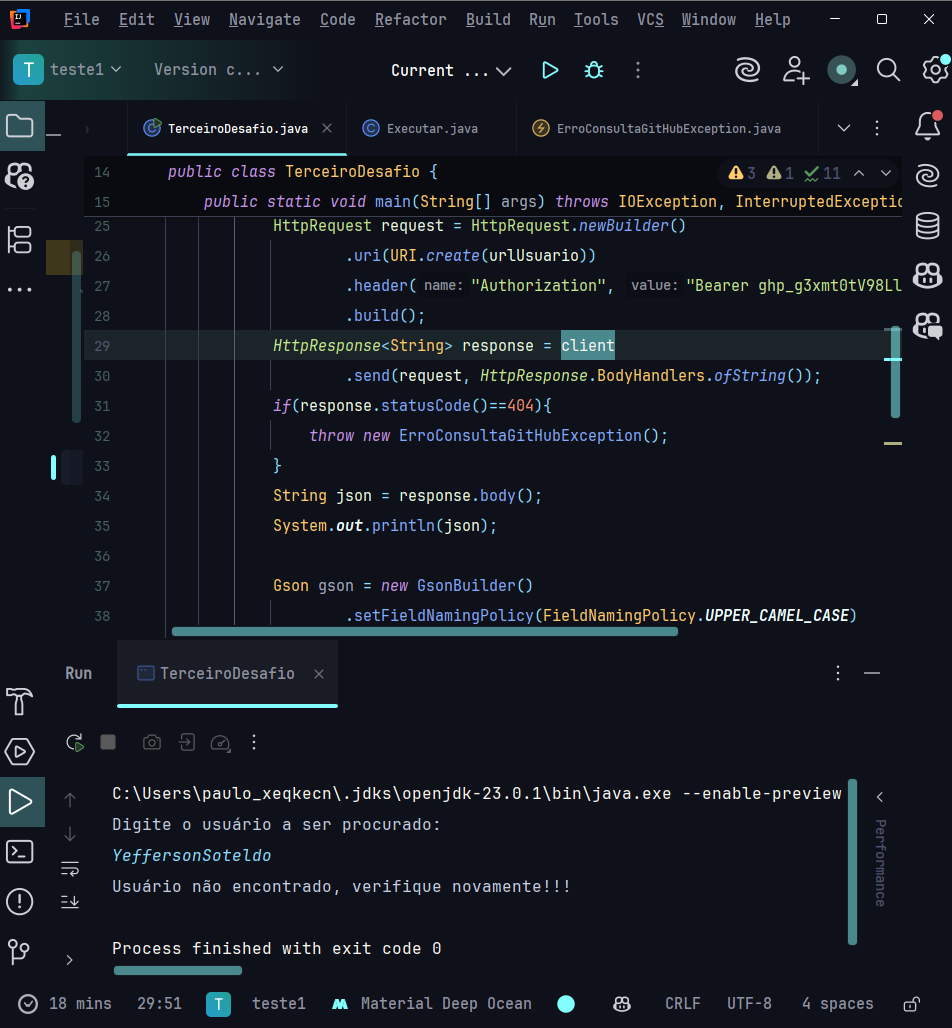The height and width of the screenshot is (1028, 952).
Task: Click the cyan accent color circle in status bar
Action: pyautogui.click(x=566, y=1004)
